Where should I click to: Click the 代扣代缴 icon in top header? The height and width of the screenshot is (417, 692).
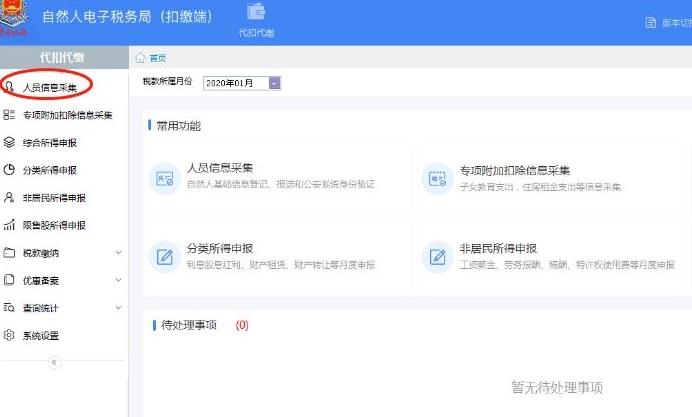pos(256,16)
